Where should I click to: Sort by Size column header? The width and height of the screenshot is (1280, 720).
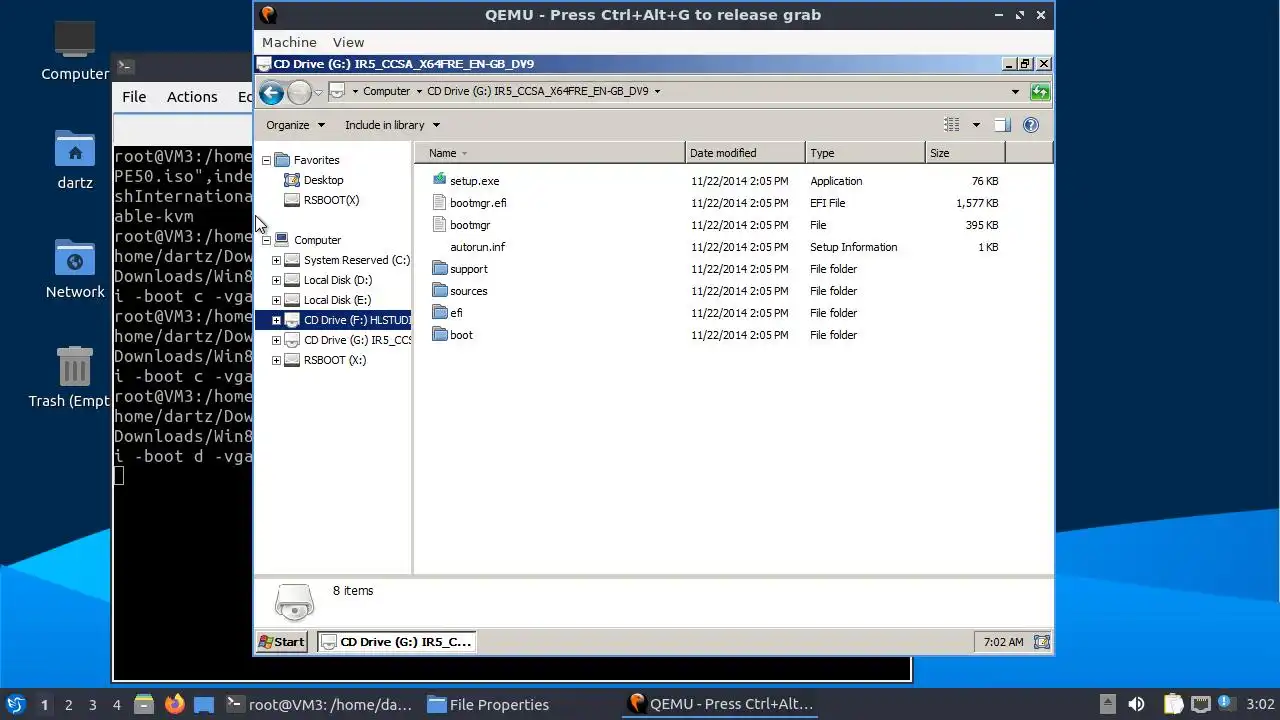coord(965,153)
